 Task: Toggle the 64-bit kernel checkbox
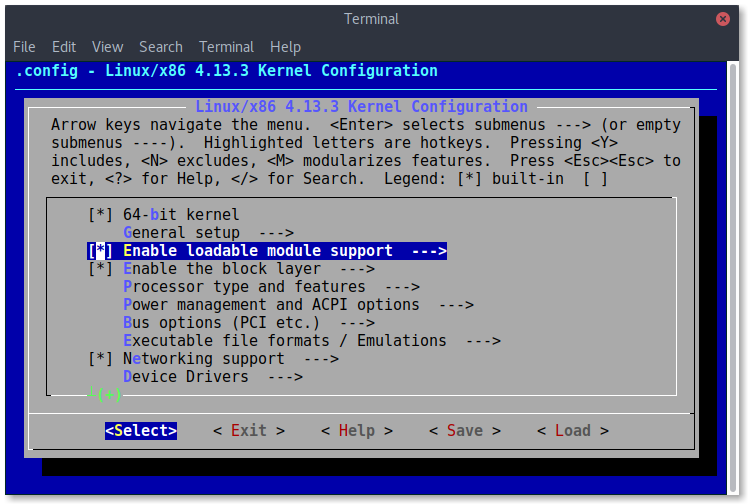pos(100,215)
